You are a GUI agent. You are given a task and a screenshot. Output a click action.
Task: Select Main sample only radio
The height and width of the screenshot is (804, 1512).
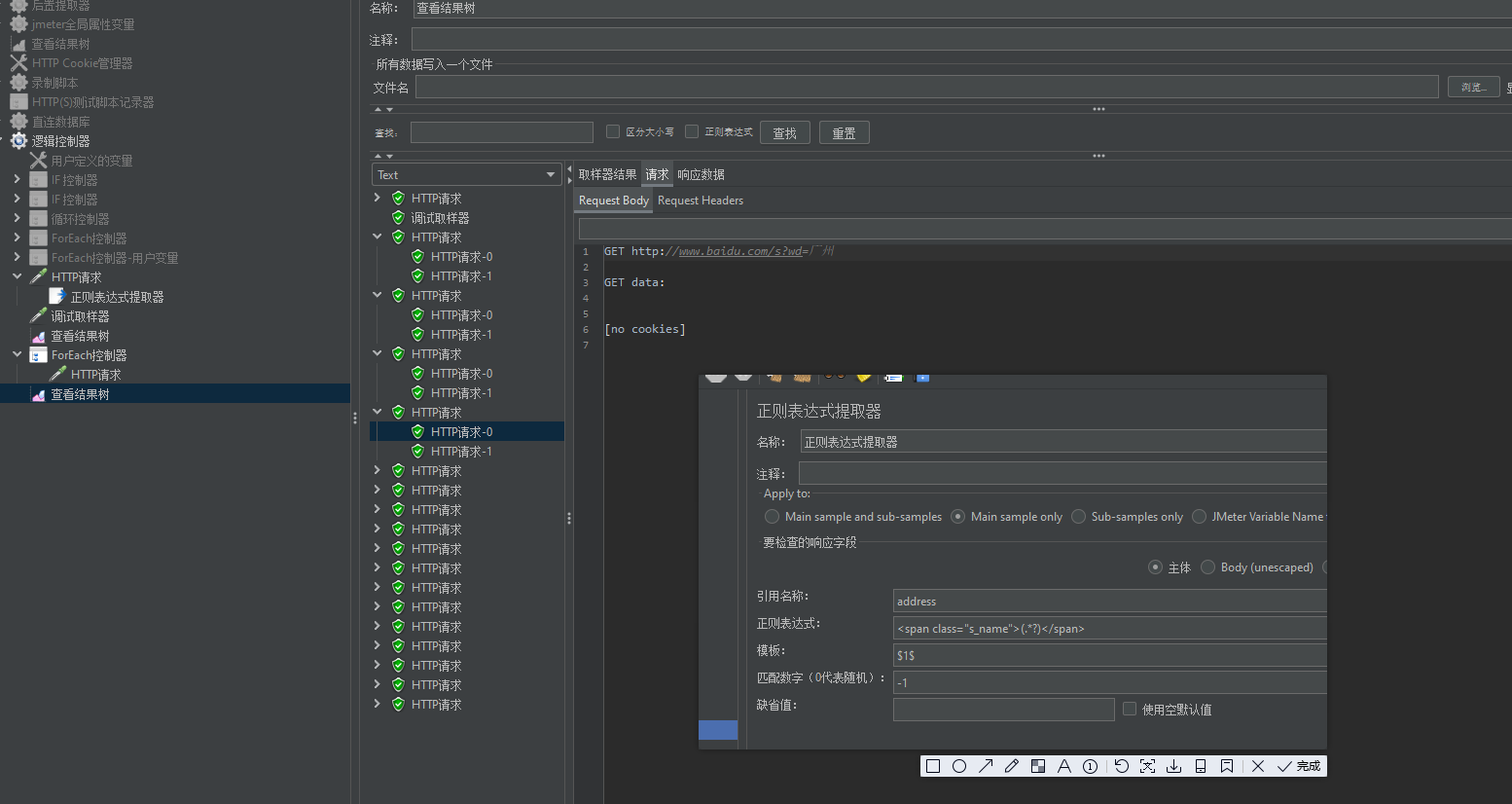[958, 517]
